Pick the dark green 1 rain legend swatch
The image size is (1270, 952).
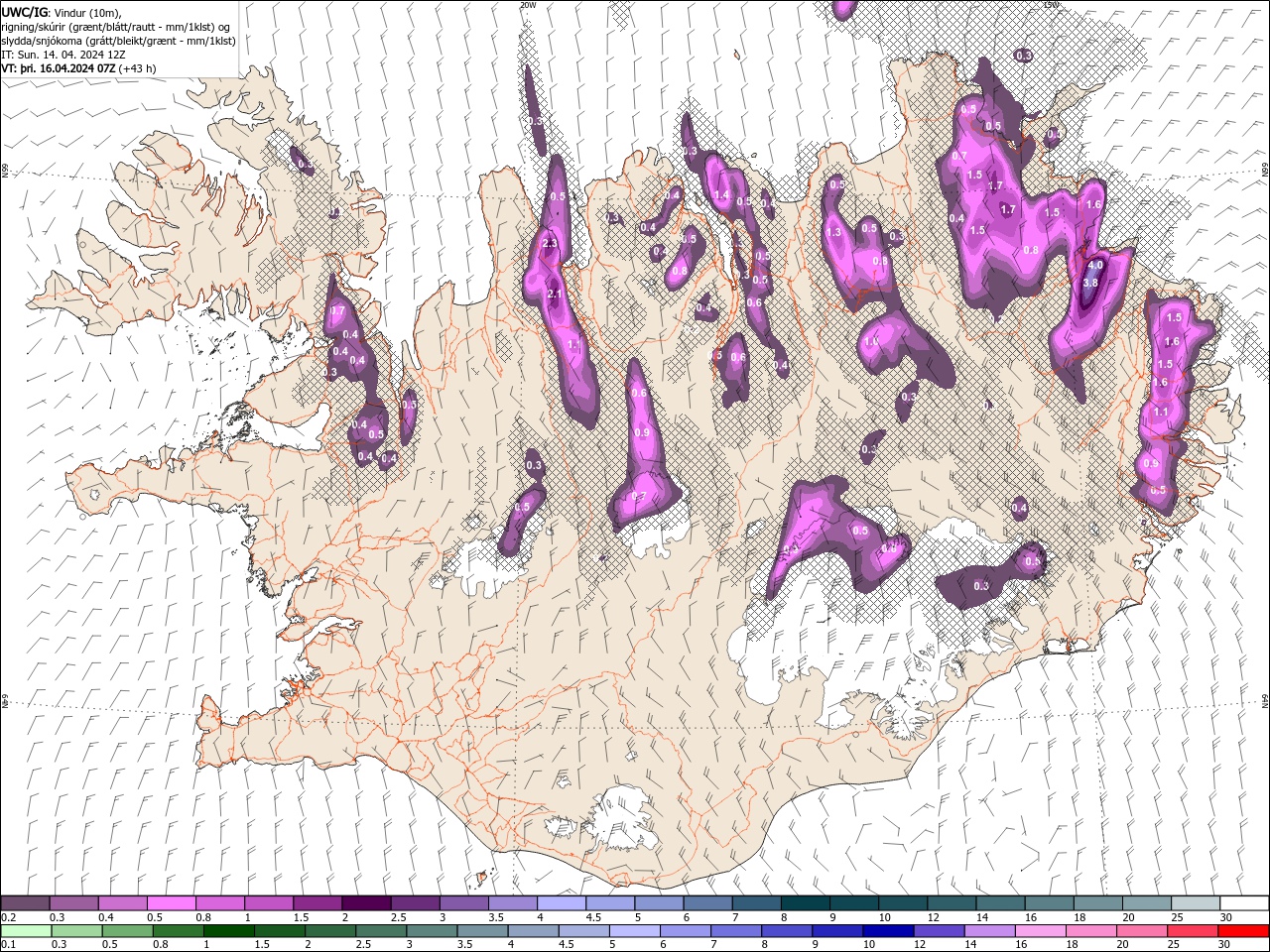(x=230, y=931)
